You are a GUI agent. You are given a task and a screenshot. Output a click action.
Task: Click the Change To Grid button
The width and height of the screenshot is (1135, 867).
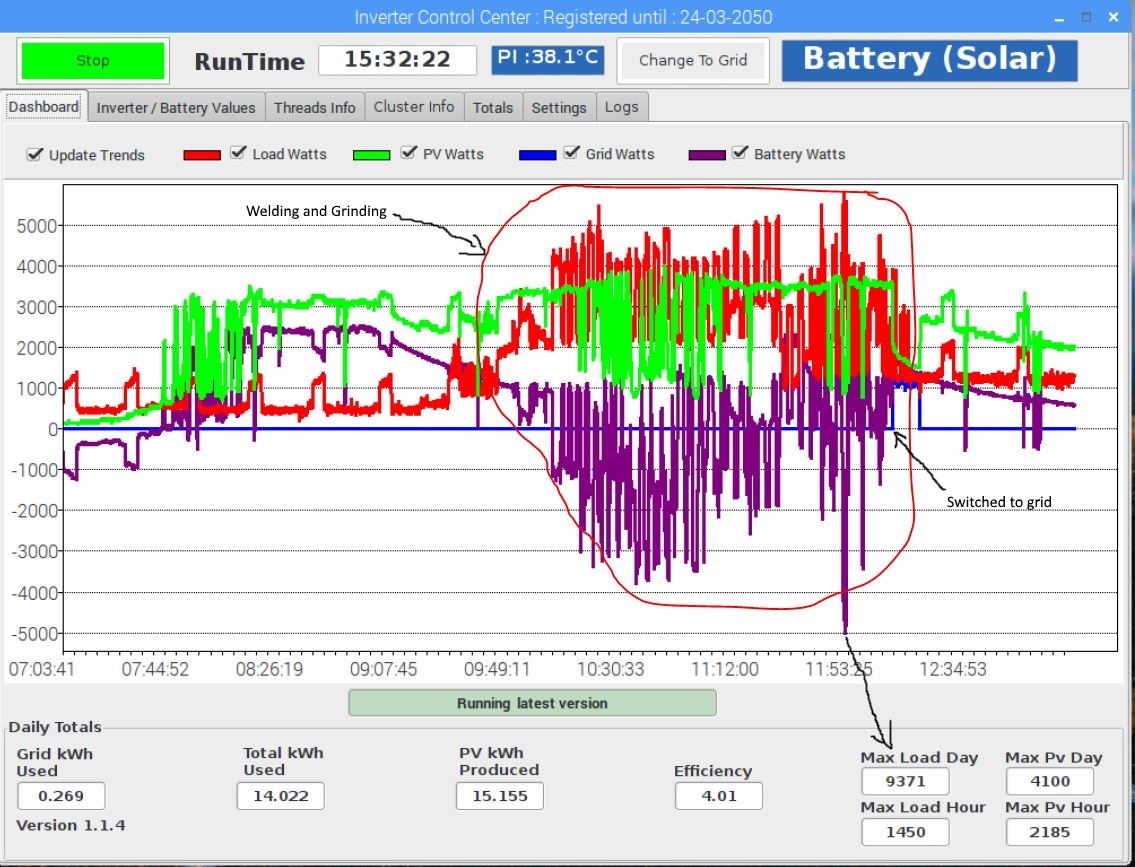coord(693,61)
